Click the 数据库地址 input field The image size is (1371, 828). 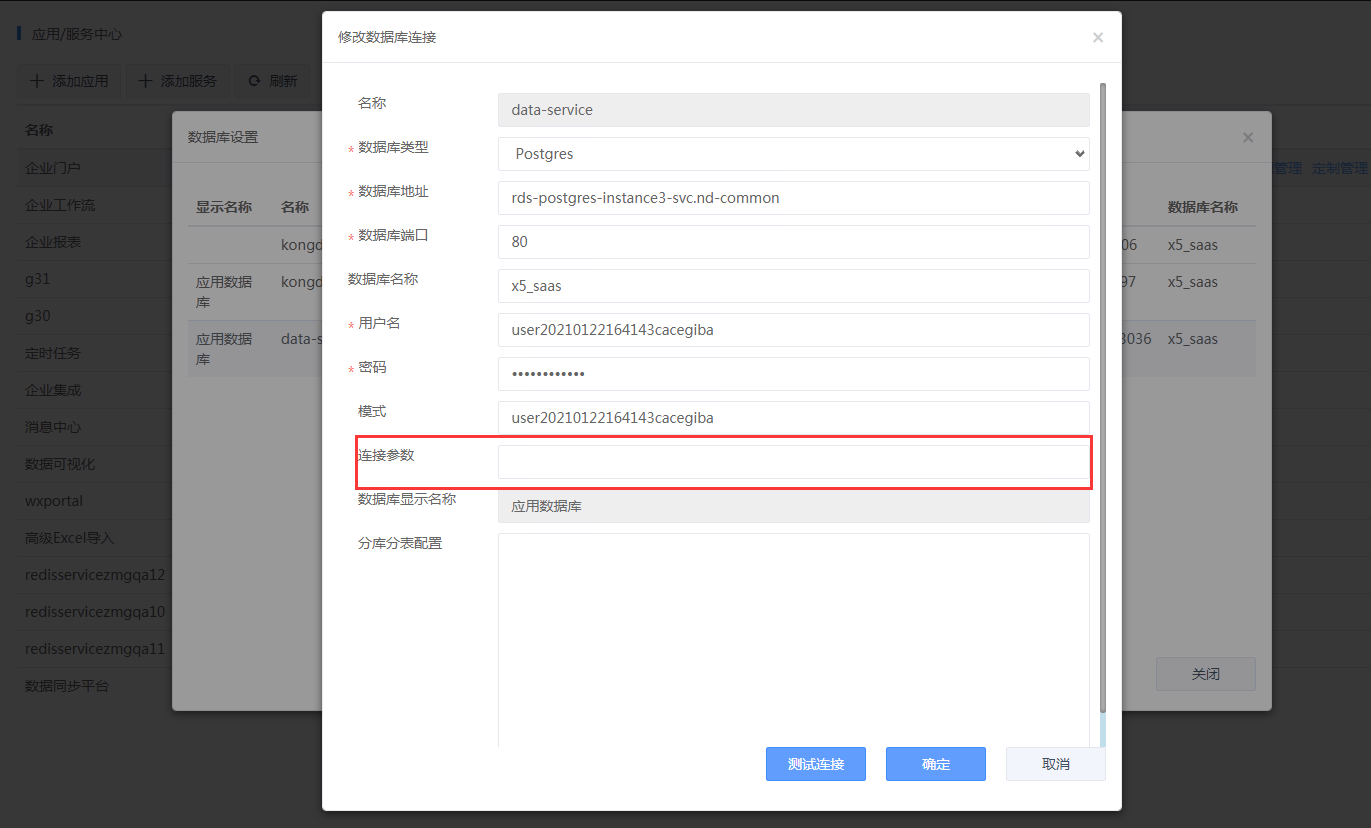[x=793, y=198]
